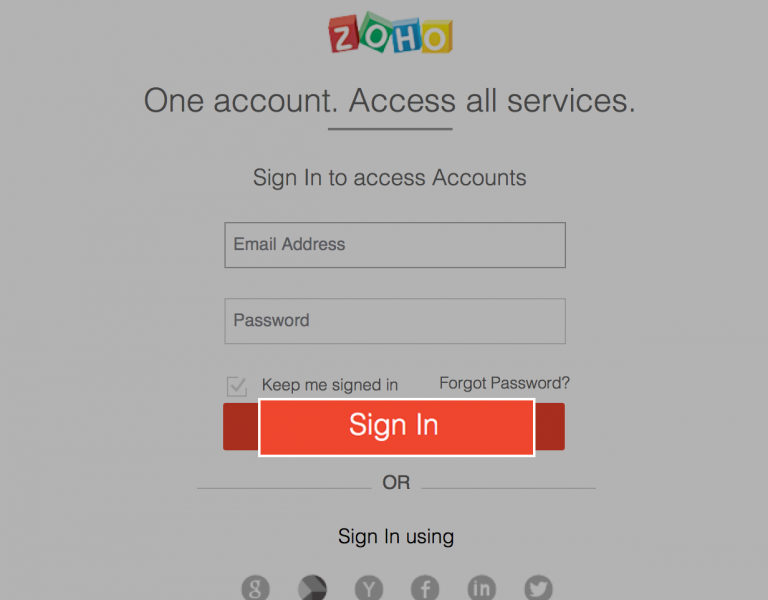This screenshot has width=768, height=600.
Task: Sign in using the Facebook icon
Action: tap(425, 588)
